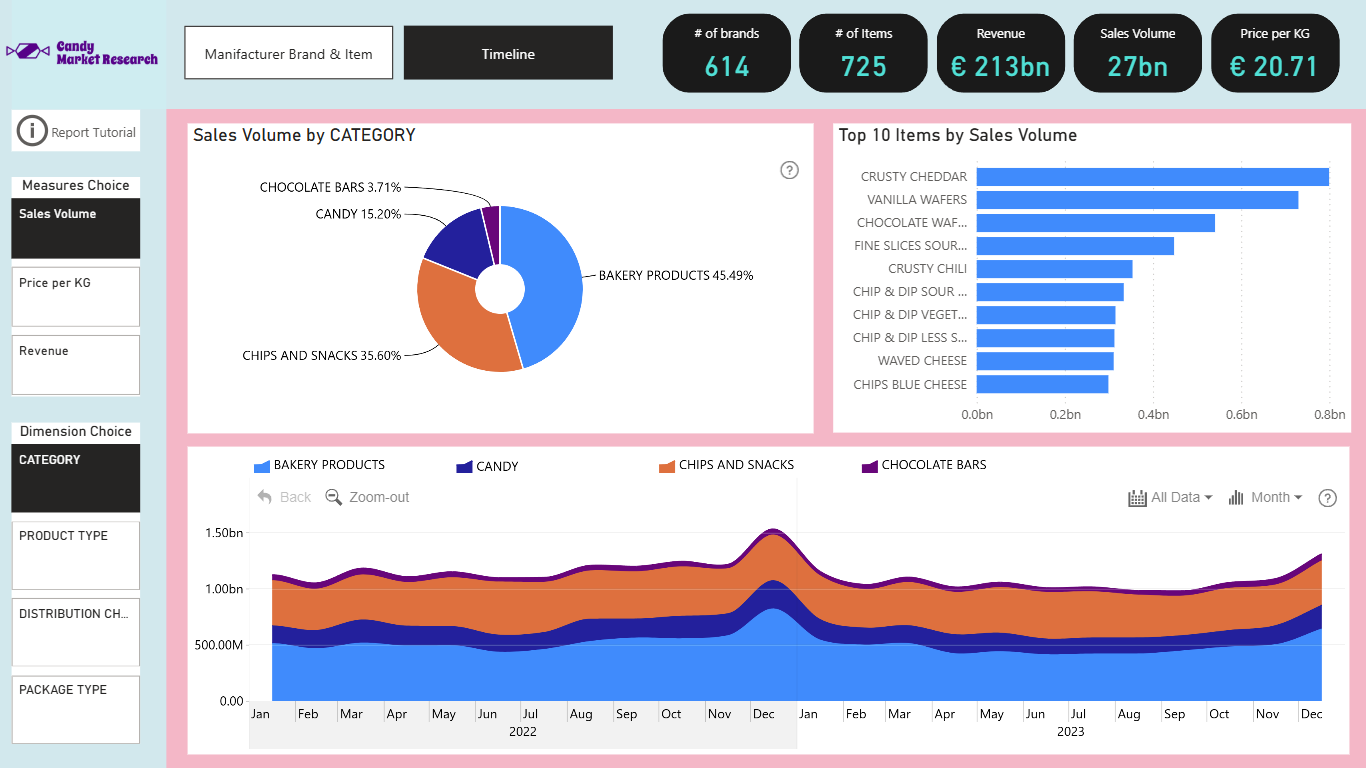
Task: Choose DISTRIBUTION CHANNEL dimension
Action: 76,632
